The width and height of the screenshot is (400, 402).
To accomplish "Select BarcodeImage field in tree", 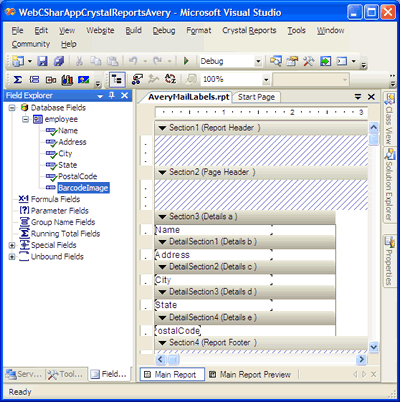I will 83,188.
